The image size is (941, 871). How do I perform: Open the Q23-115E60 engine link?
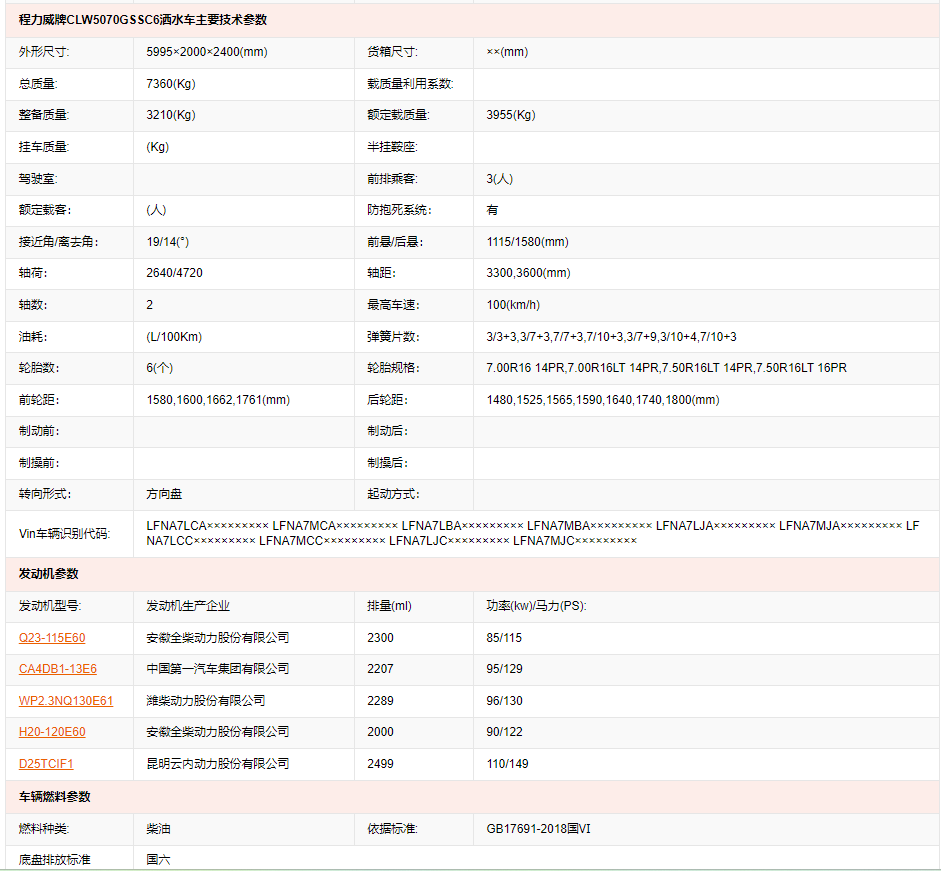(x=52, y=637)
